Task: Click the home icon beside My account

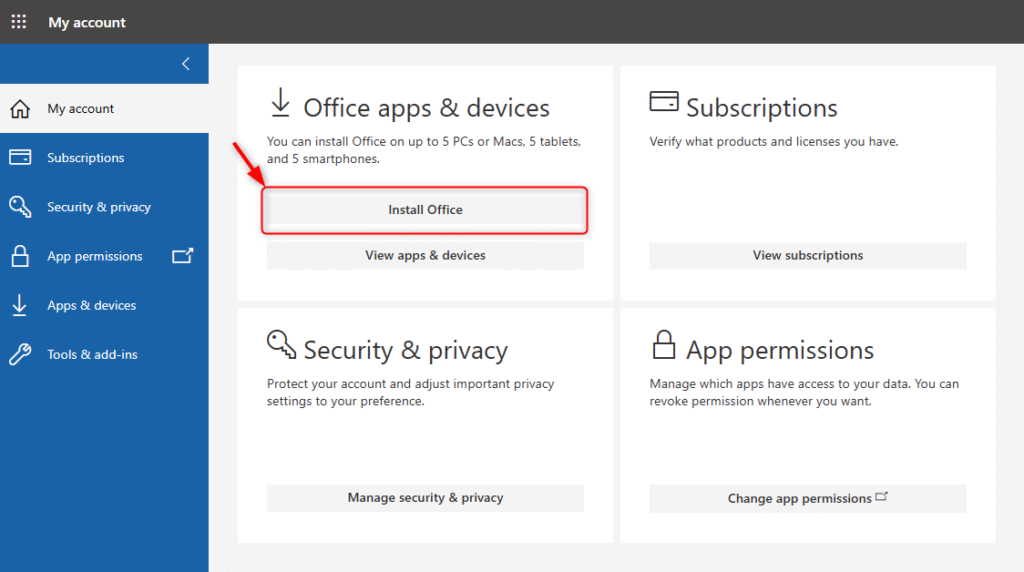Action: pos(20,108)
